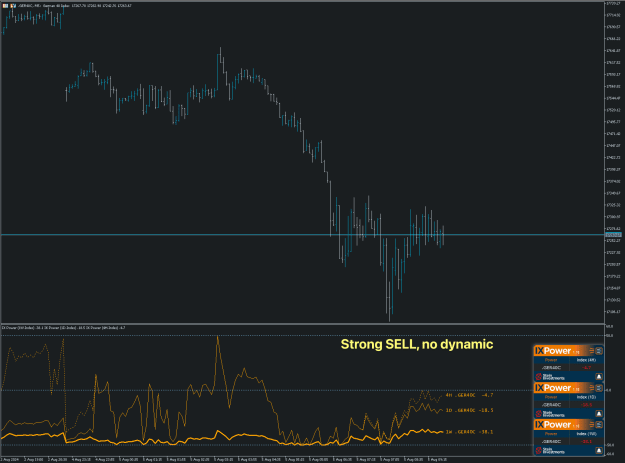Toggle the alert bell on the Index (1D) panel
625x463 pixels.
pos(599,414)
